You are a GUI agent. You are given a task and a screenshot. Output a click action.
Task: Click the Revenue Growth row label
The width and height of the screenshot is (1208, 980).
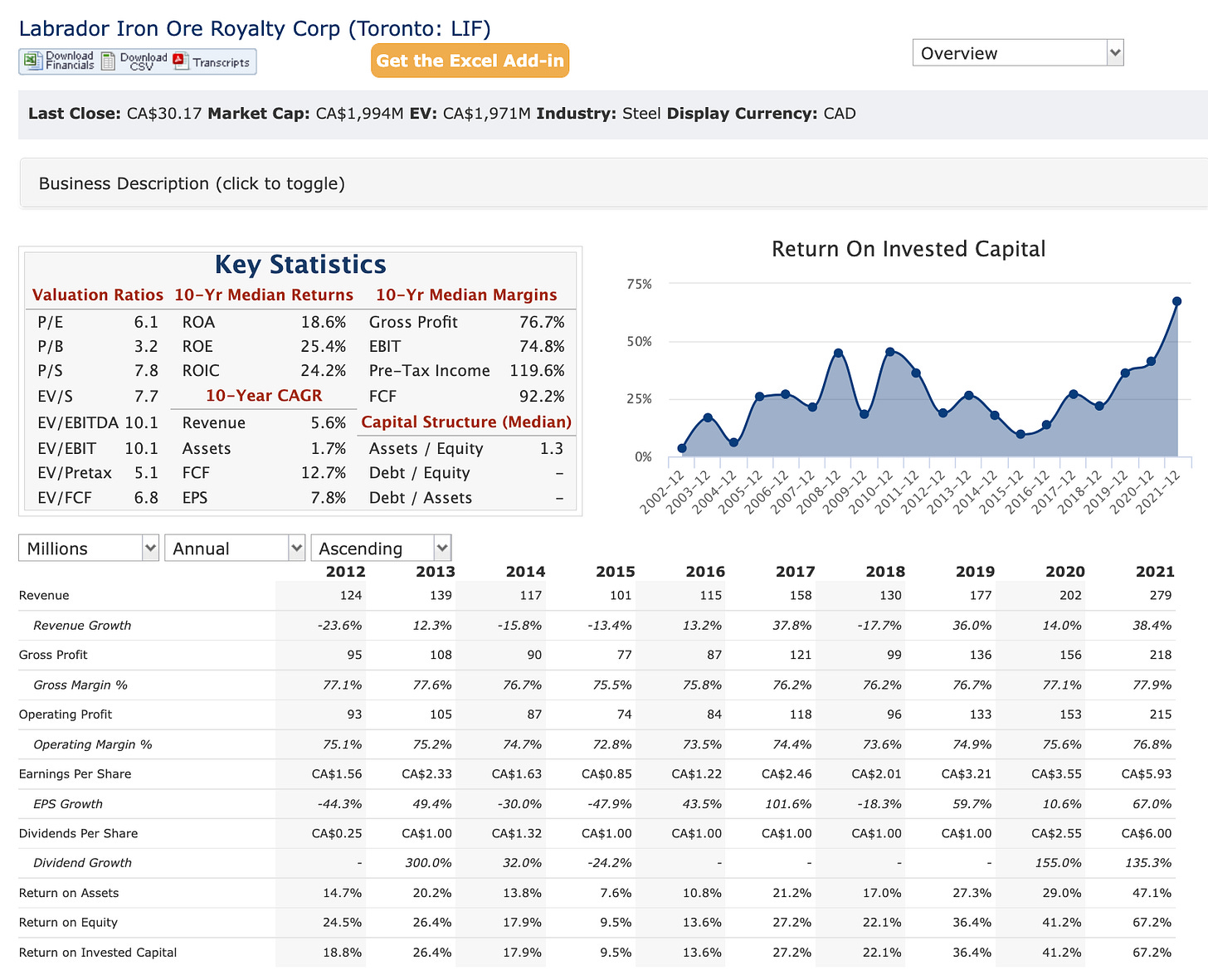pos(82,625)
